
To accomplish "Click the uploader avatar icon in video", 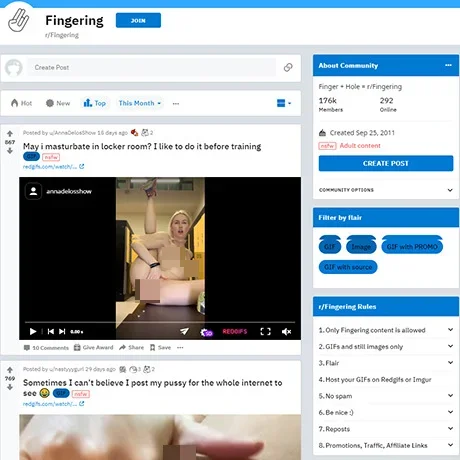I will pyautogui.click(x=33, y=191).
